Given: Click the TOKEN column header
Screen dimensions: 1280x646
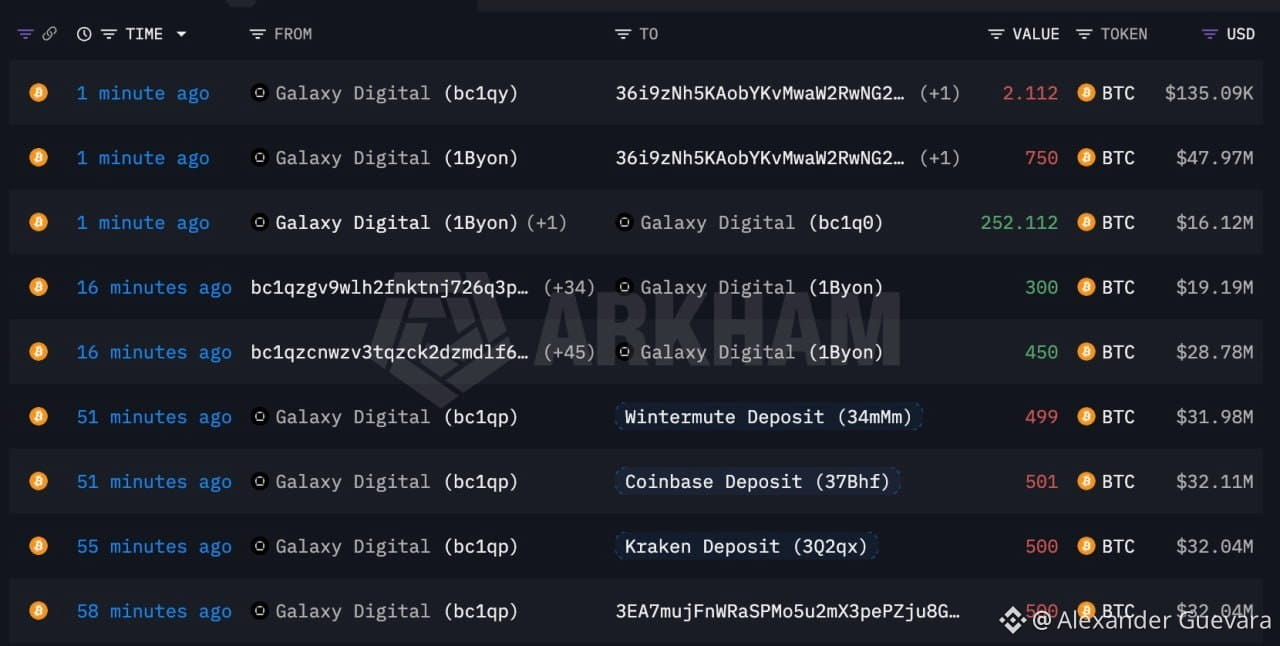Looking at the screenshot, I should tap(1124, 34).
